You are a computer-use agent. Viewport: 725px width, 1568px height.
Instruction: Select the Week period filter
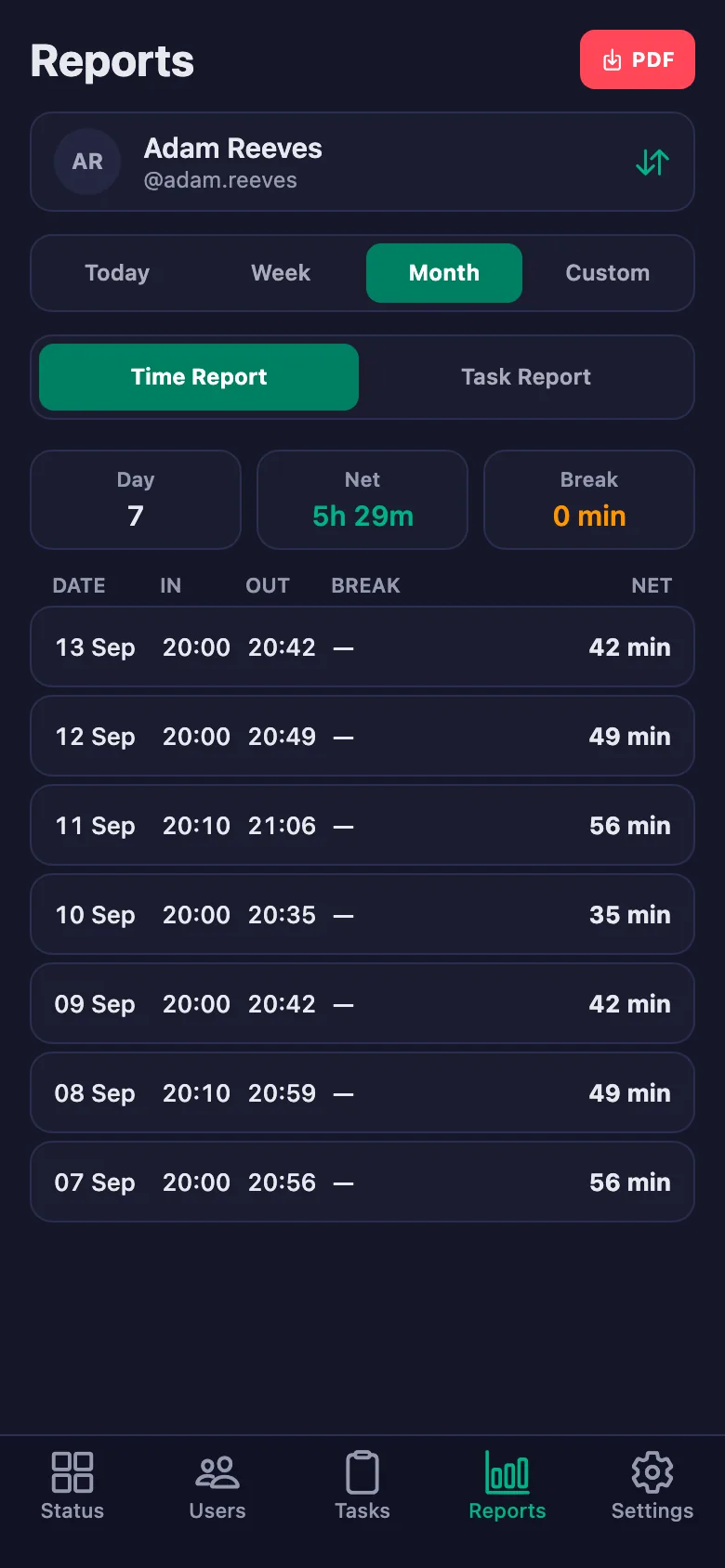pos(281,273)
